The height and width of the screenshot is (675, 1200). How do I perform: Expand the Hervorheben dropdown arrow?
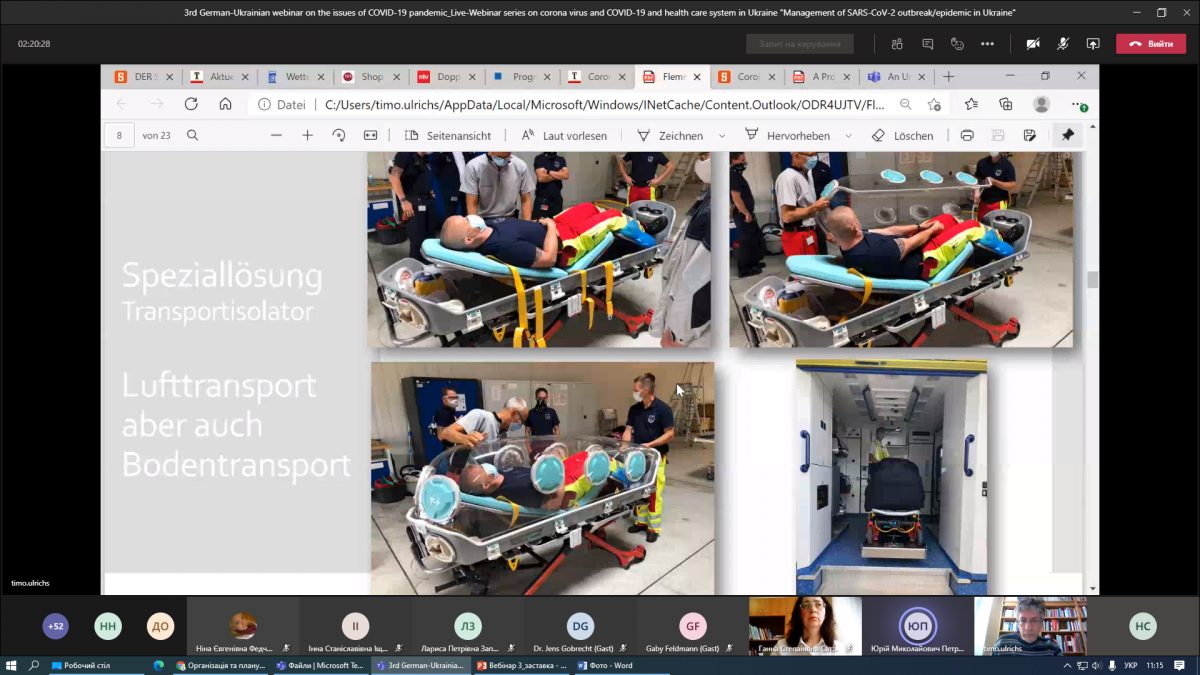[849, 136]
